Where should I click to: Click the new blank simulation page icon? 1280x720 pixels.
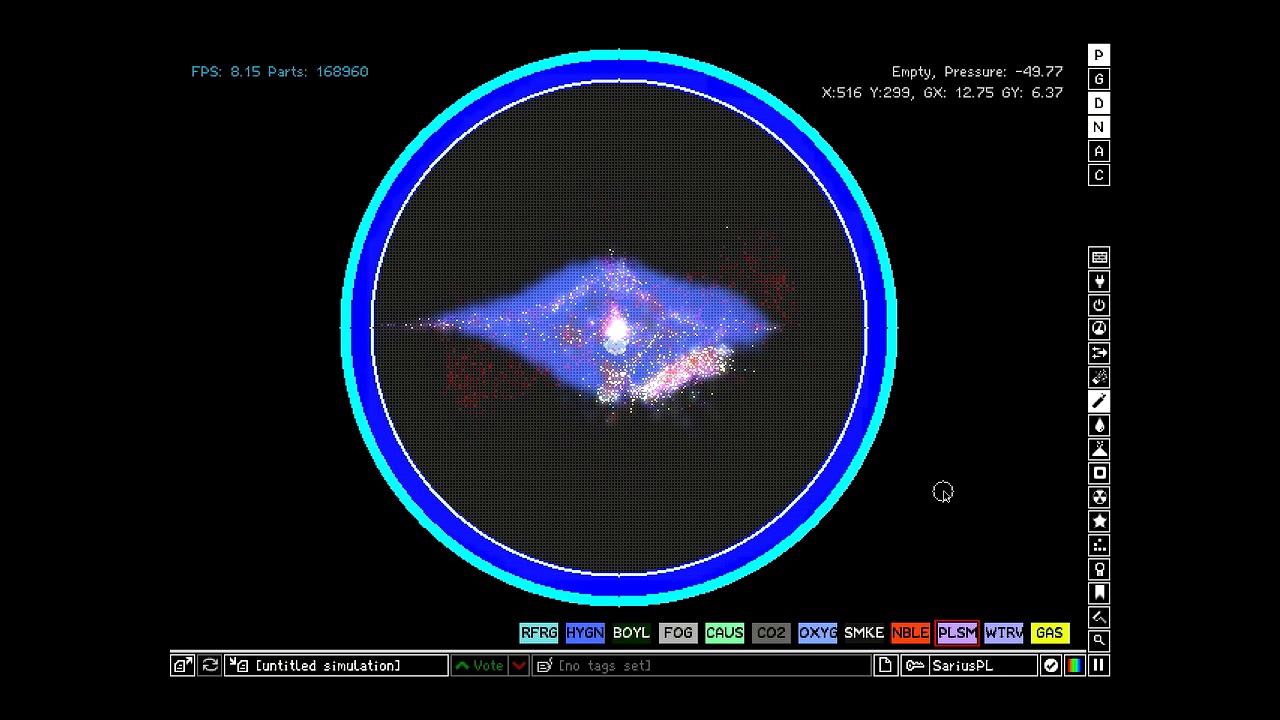pyautogui.click(x=885, y=666)
